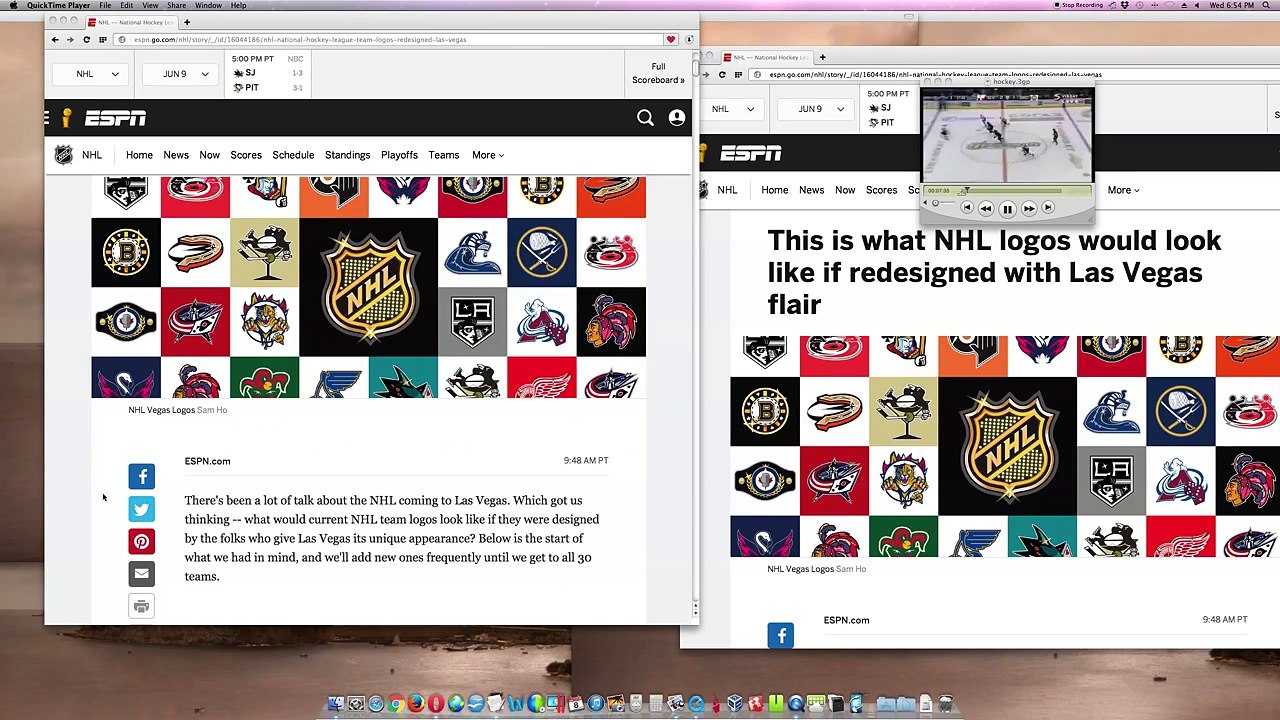1280x720 pixels.
Task: Expand the More dropdown in left window nav
Action: tap(488, 155)
